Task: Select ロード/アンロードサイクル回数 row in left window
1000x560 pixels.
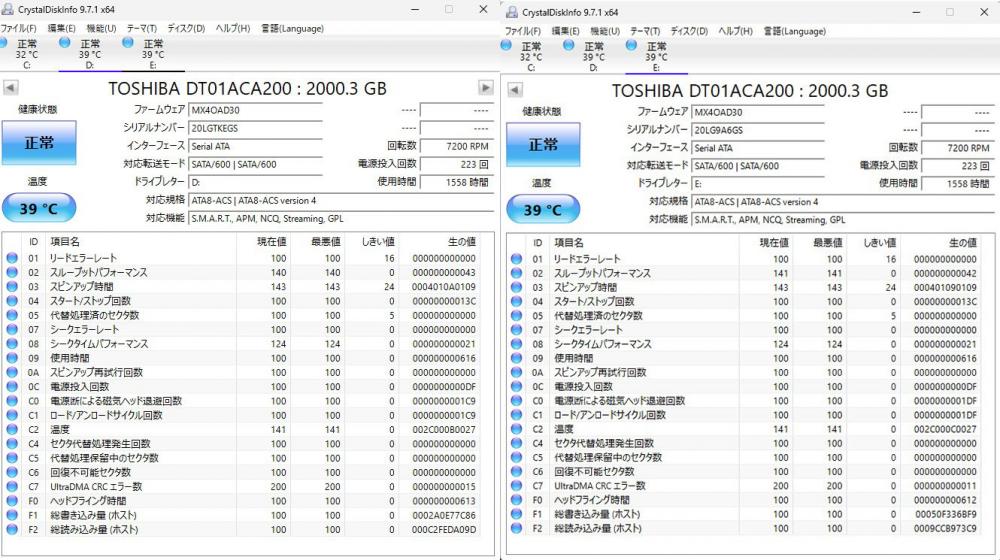Action: tap(242, 415)
